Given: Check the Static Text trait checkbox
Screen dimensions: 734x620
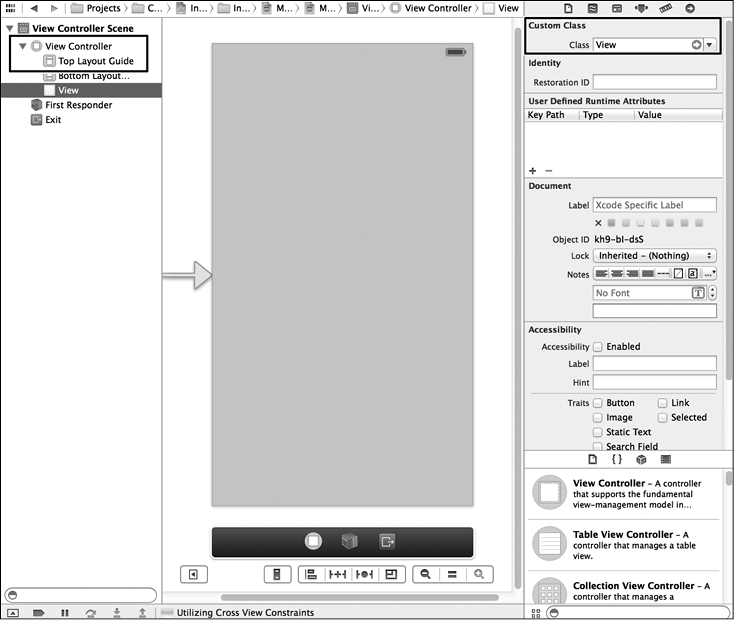Looking at the screenshot, I should coord(598,432).
